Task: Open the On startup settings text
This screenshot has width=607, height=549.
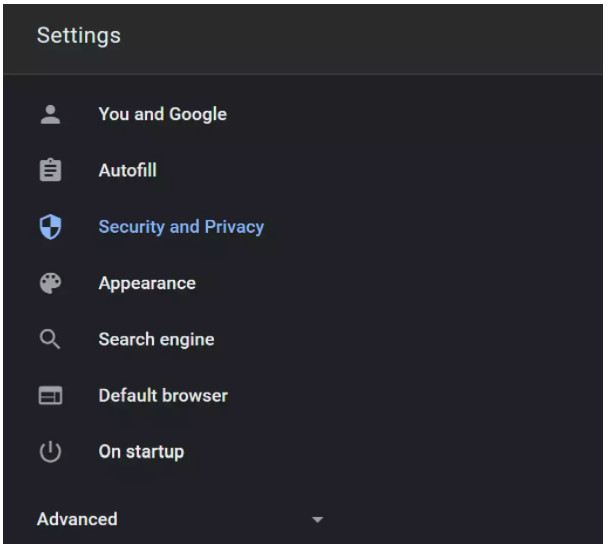Action: tap(141, 452)
